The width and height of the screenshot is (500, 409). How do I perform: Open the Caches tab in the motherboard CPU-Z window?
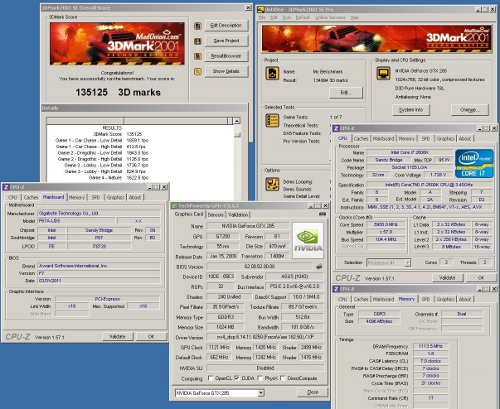[x=31, y=197]
